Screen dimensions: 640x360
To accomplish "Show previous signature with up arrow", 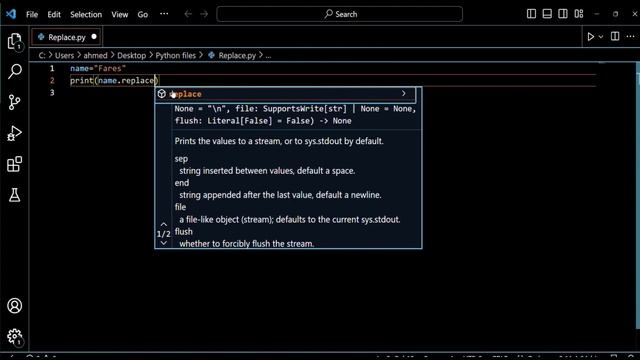I will coord(164,224).
